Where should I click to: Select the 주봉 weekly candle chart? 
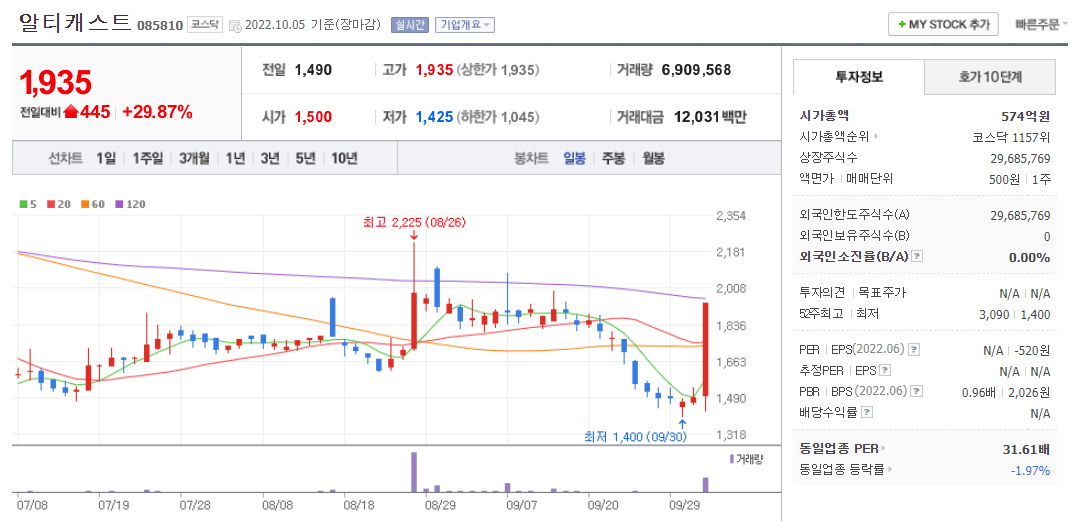(x=613, y=158)
